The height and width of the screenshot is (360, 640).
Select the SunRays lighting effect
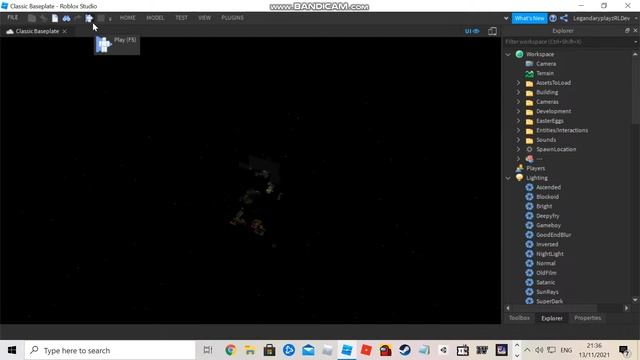point(547,292)
